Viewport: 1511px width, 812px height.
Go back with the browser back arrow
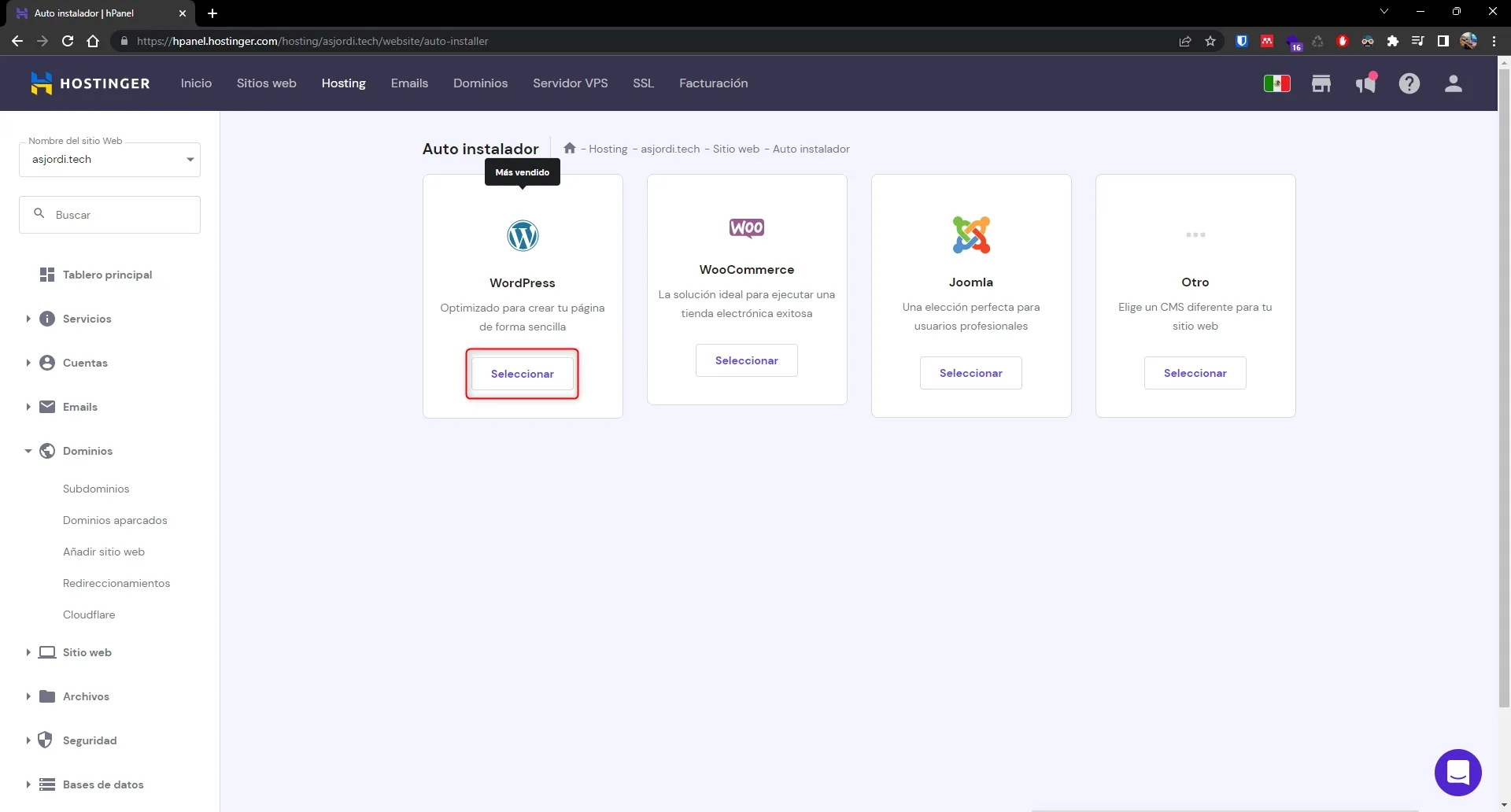click(x=17, y=41)
